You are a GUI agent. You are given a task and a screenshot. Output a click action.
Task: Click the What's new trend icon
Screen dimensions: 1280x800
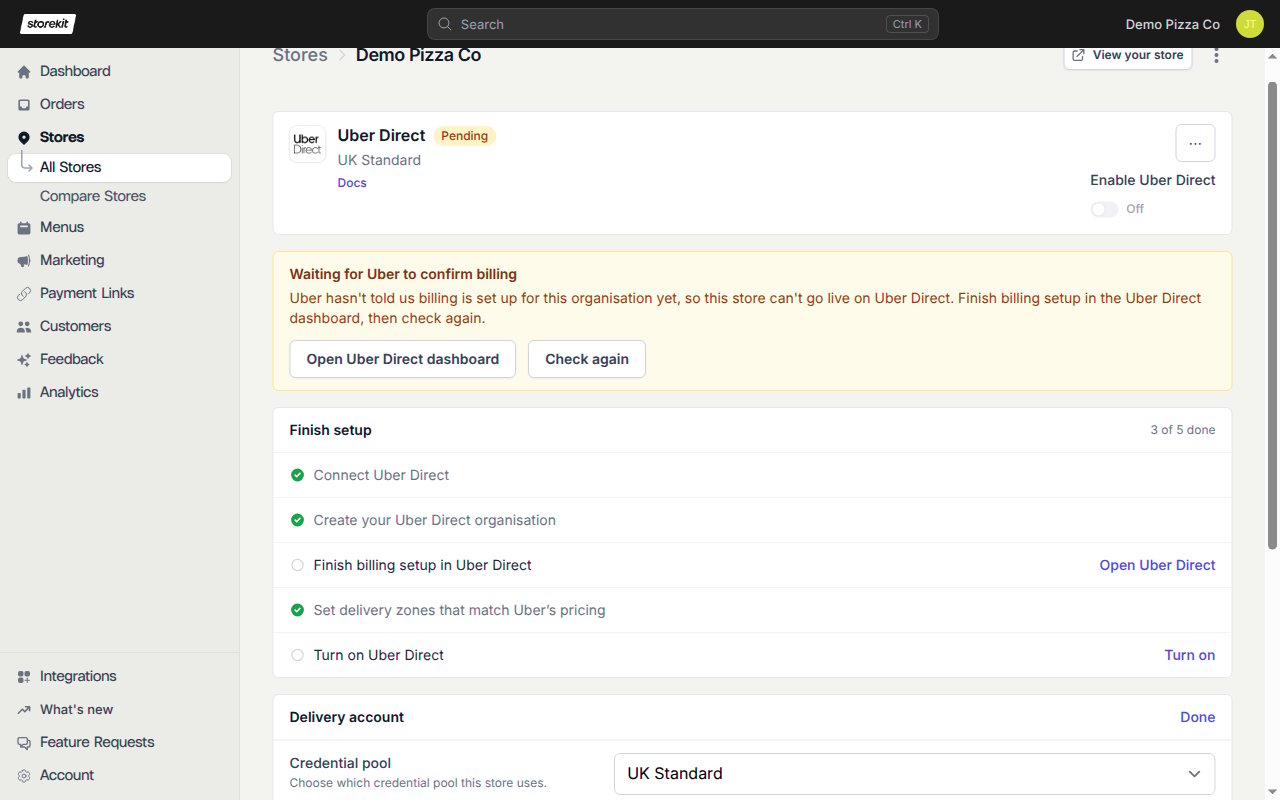point(24,710)
